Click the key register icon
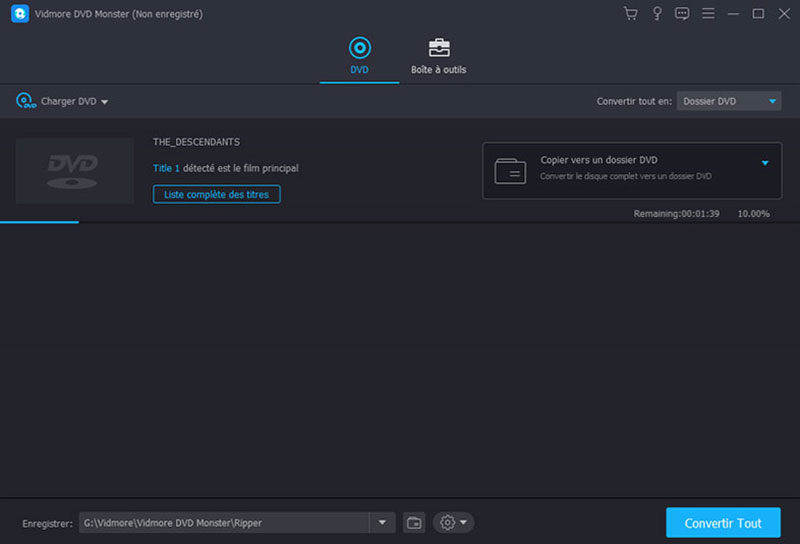This screenshot has width=800, height=544. [657, 13]
